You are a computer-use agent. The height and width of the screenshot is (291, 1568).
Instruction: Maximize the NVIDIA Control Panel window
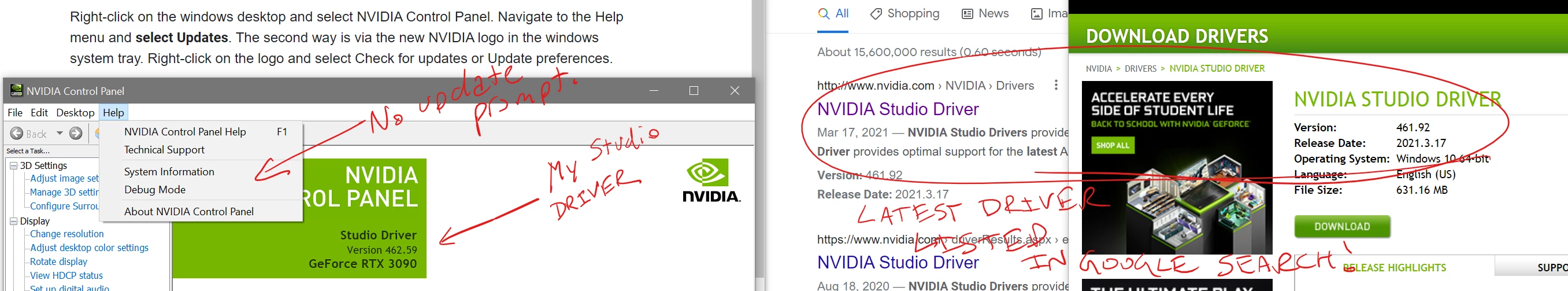[694, 91]
